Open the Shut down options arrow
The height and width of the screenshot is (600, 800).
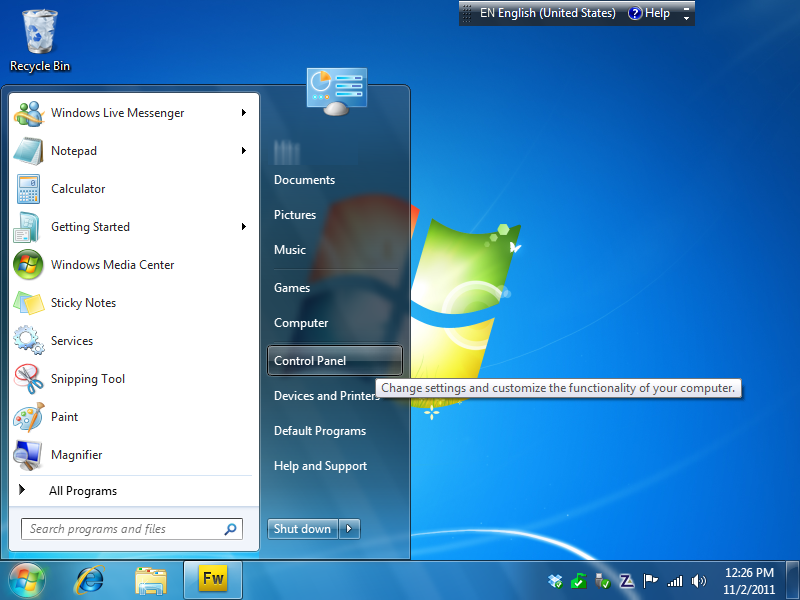pyautogui.click(x=349, y=529)
